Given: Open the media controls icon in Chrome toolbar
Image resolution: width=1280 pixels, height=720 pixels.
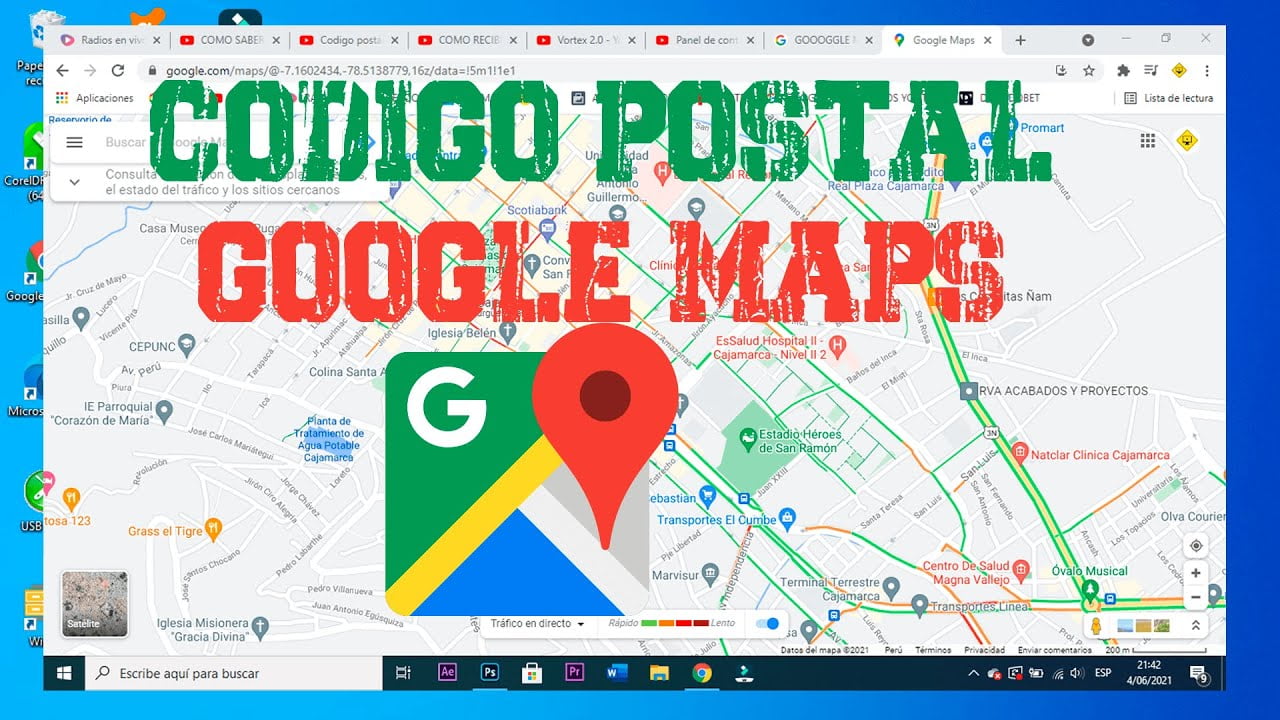Looking at the screenshot, I should [1151, 71].
